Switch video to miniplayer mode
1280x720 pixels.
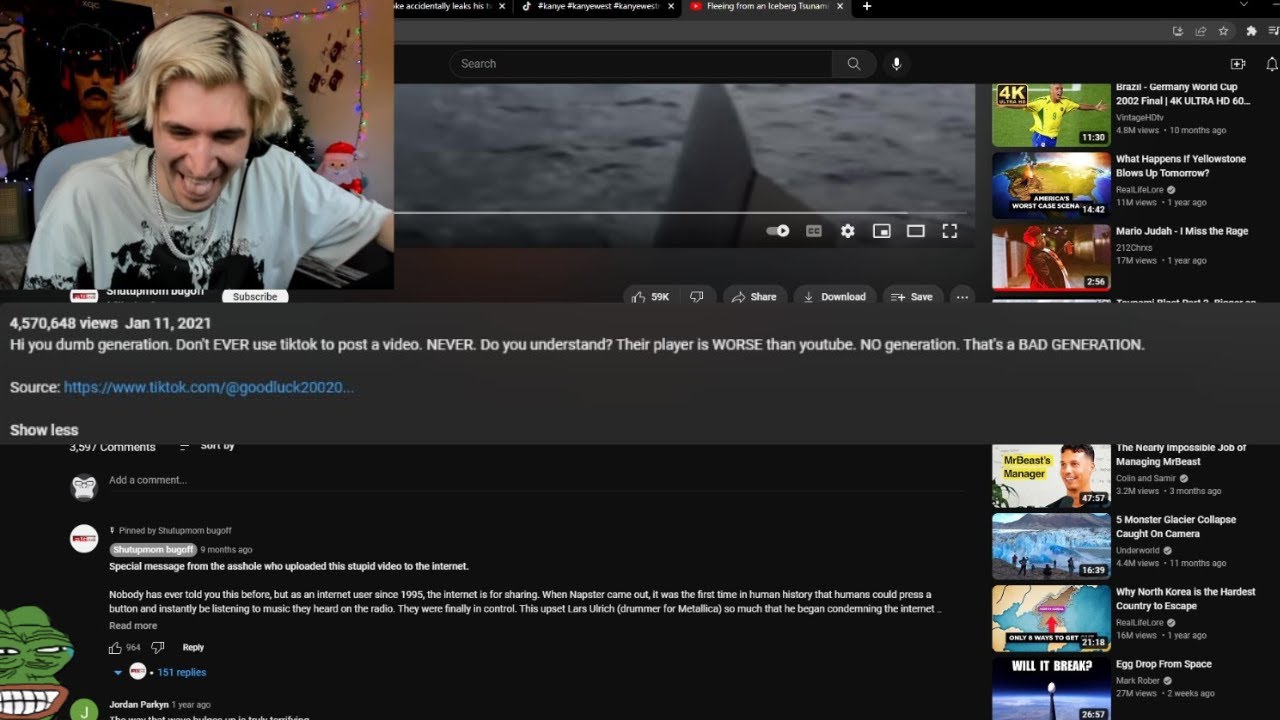point(882,231)
